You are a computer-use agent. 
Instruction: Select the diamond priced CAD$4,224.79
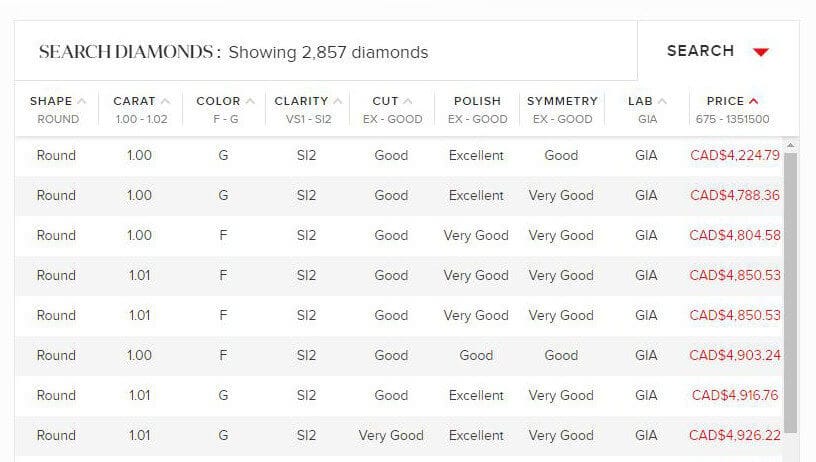[x=399, y=156]
